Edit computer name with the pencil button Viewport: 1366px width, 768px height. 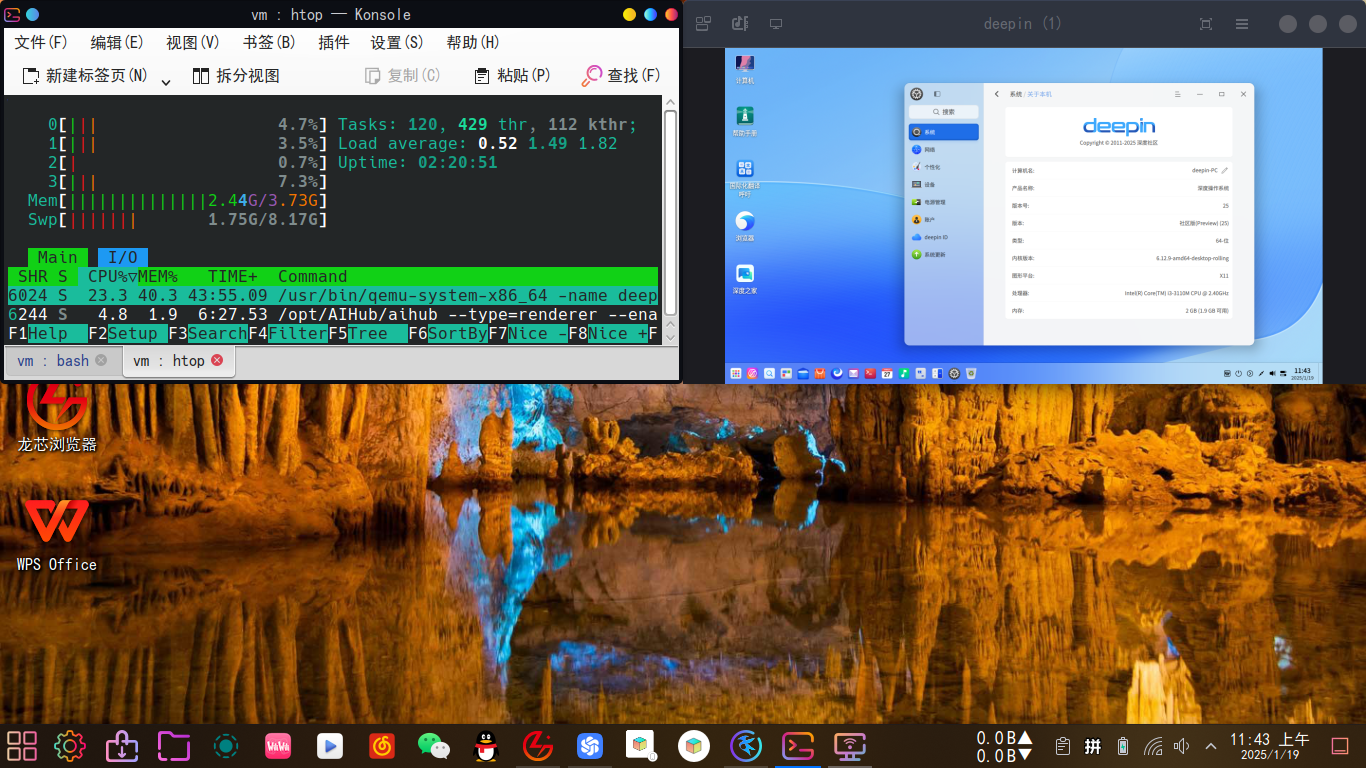click(x=1226, y=170)
